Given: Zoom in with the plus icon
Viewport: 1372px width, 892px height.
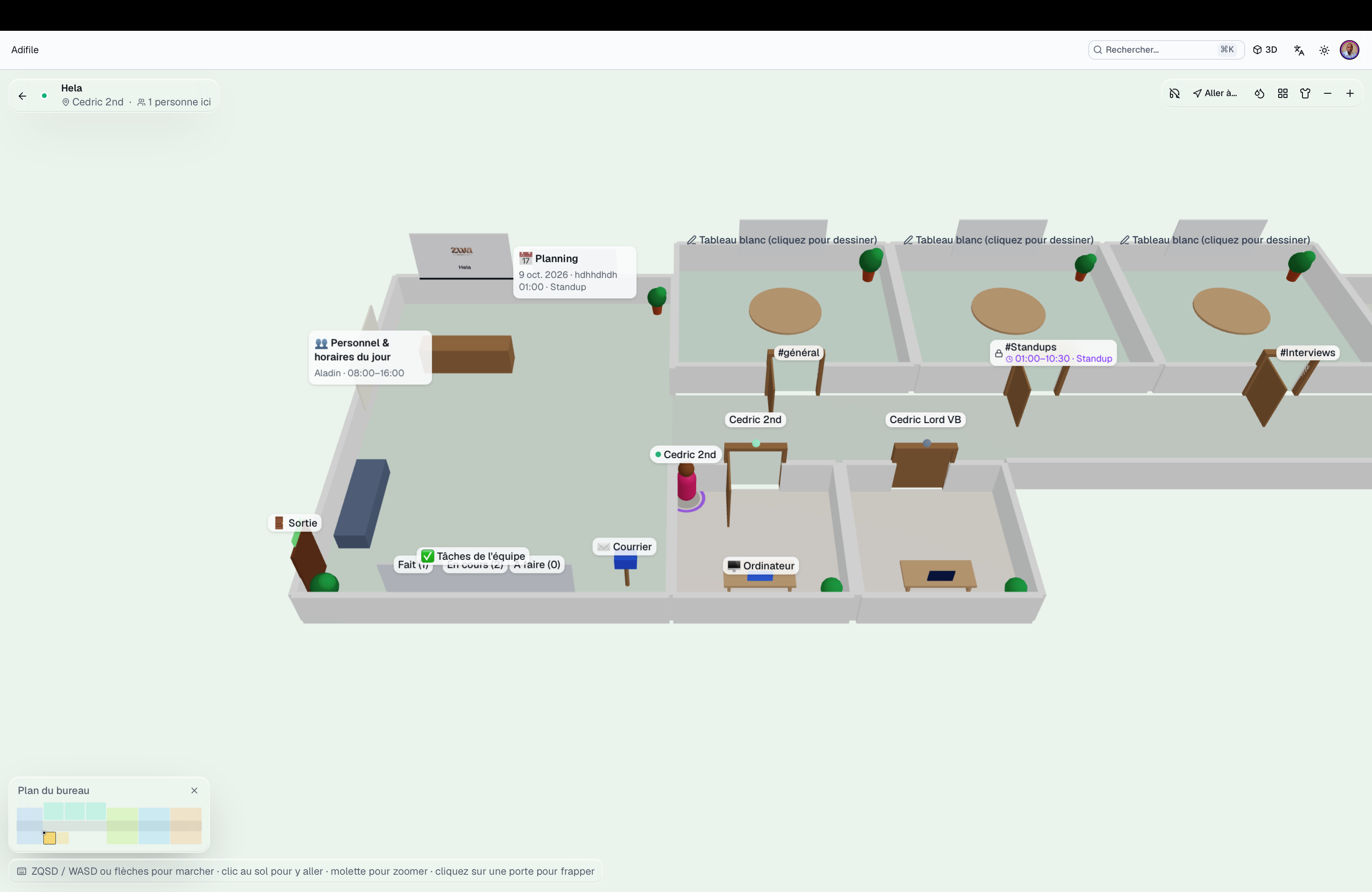Looking at the screenshot, I should pos(1350,93).
